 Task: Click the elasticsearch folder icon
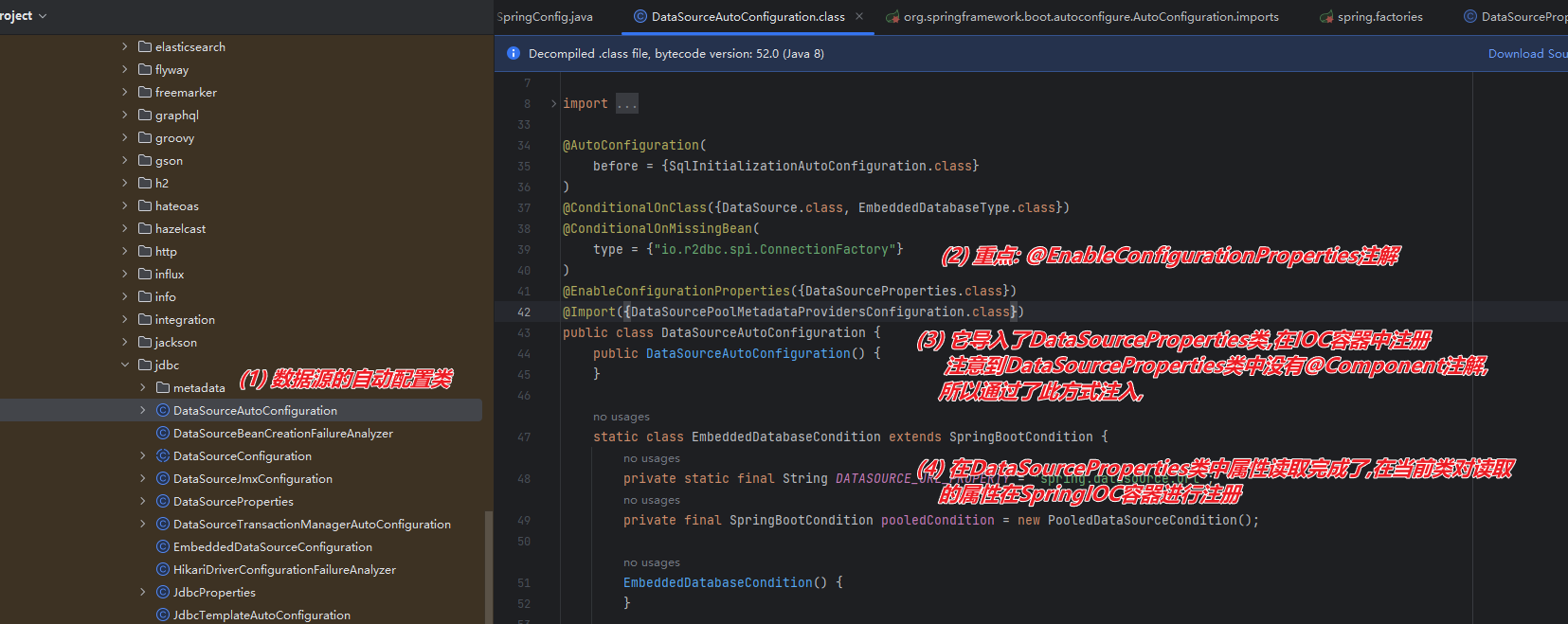tap(145, 46)
